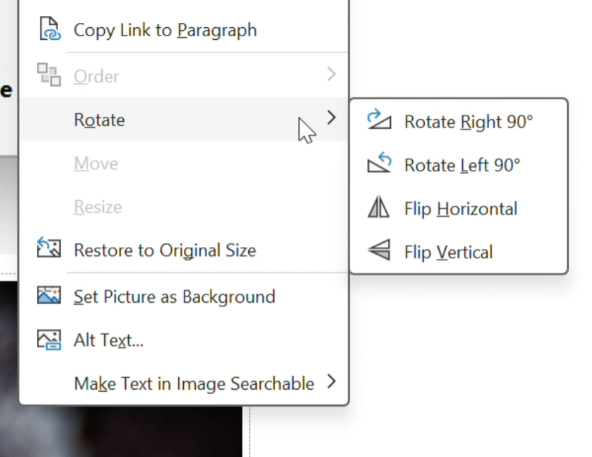Select Restore to Original Size
This screenshot has height=457, width=592.
[184, 250]
